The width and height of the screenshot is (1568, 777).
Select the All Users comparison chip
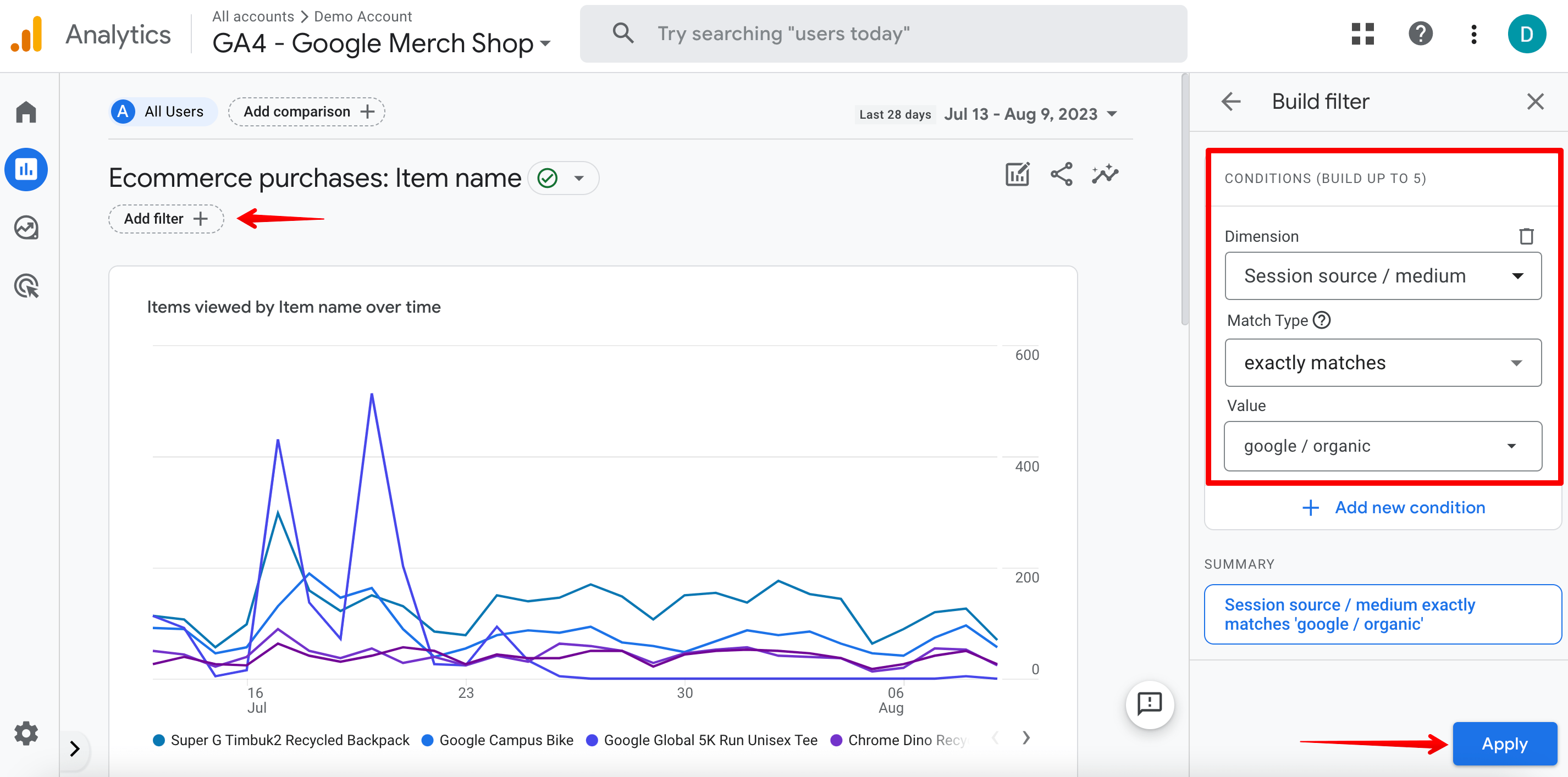(163, 112)
